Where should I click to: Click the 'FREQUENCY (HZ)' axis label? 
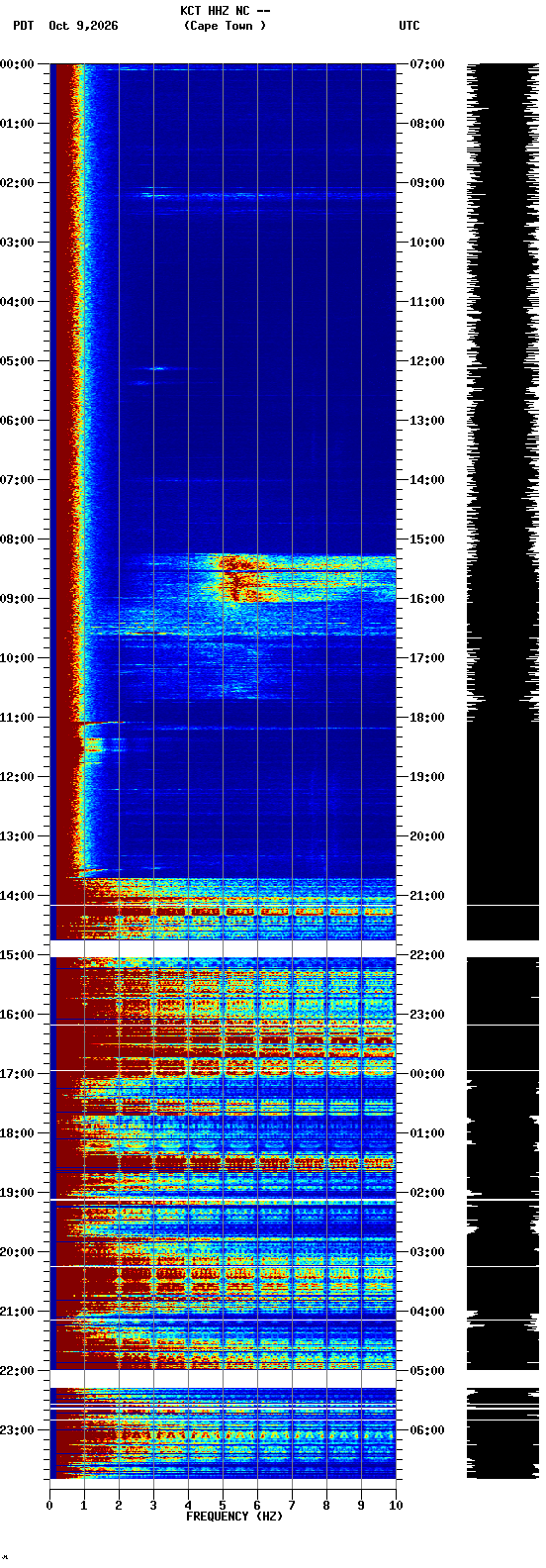[234, 1517]
